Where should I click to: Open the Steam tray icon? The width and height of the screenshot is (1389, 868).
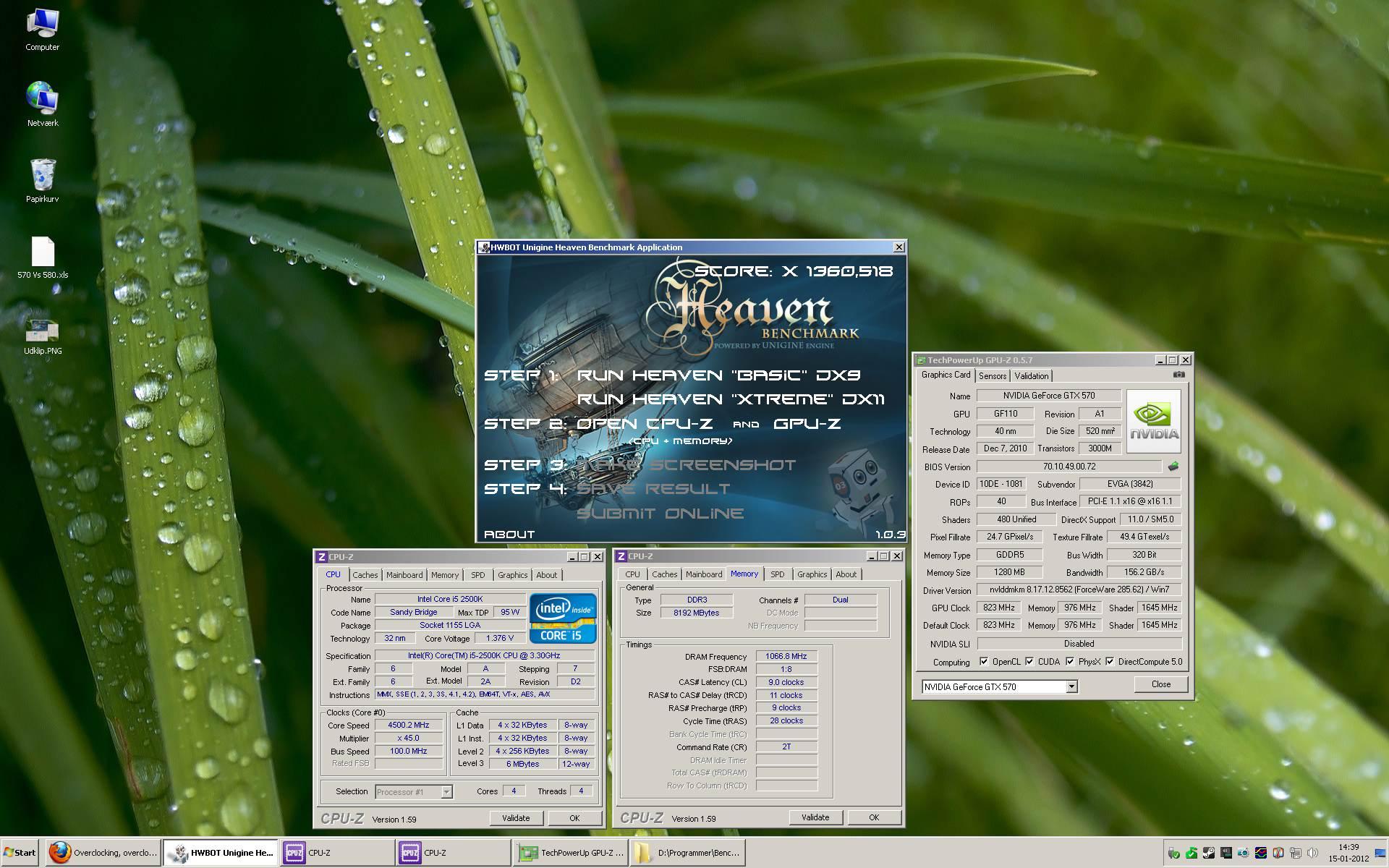(1209, 853)
